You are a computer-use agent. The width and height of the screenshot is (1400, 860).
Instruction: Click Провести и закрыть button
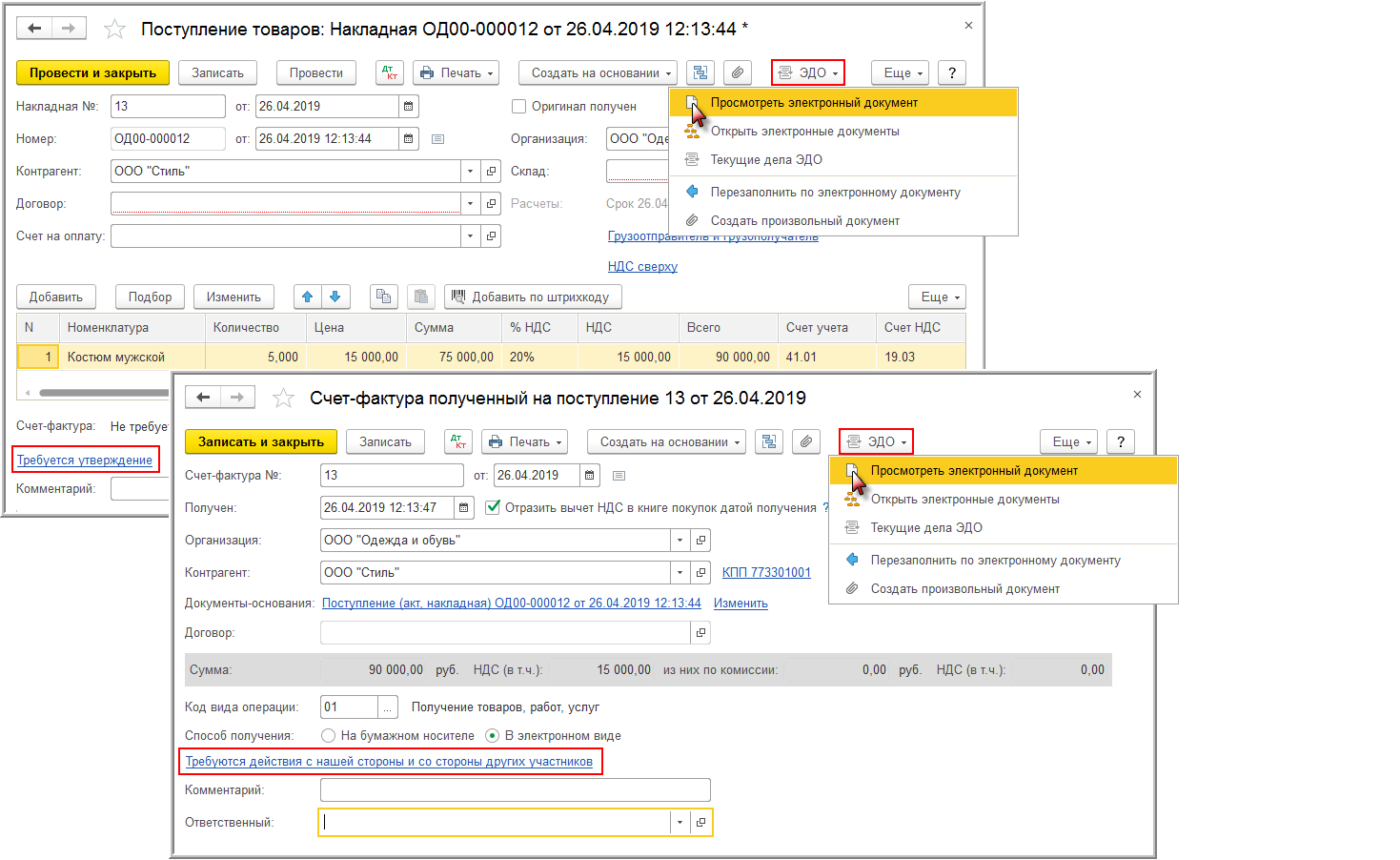pos(92,72)
